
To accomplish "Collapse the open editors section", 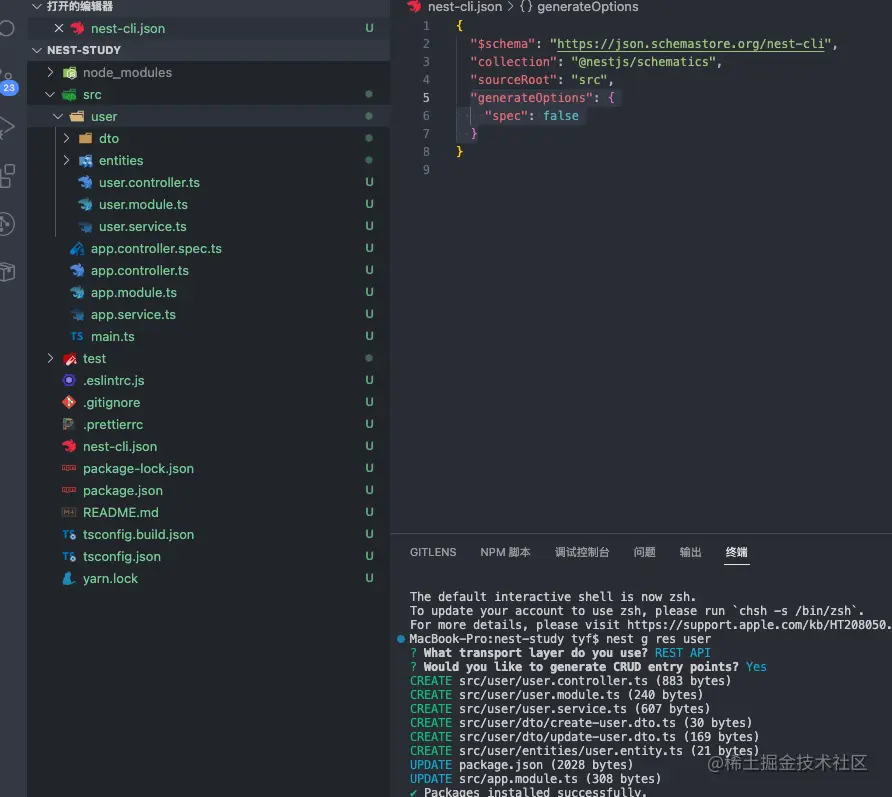I will [x=37, y=6].
